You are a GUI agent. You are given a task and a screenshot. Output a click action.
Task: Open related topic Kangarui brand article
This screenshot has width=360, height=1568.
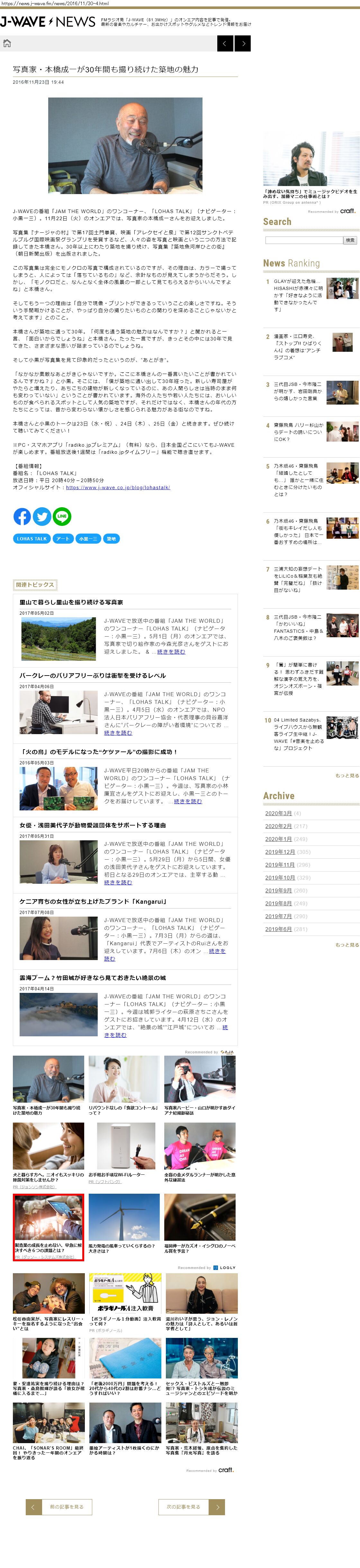click(93, 901)
